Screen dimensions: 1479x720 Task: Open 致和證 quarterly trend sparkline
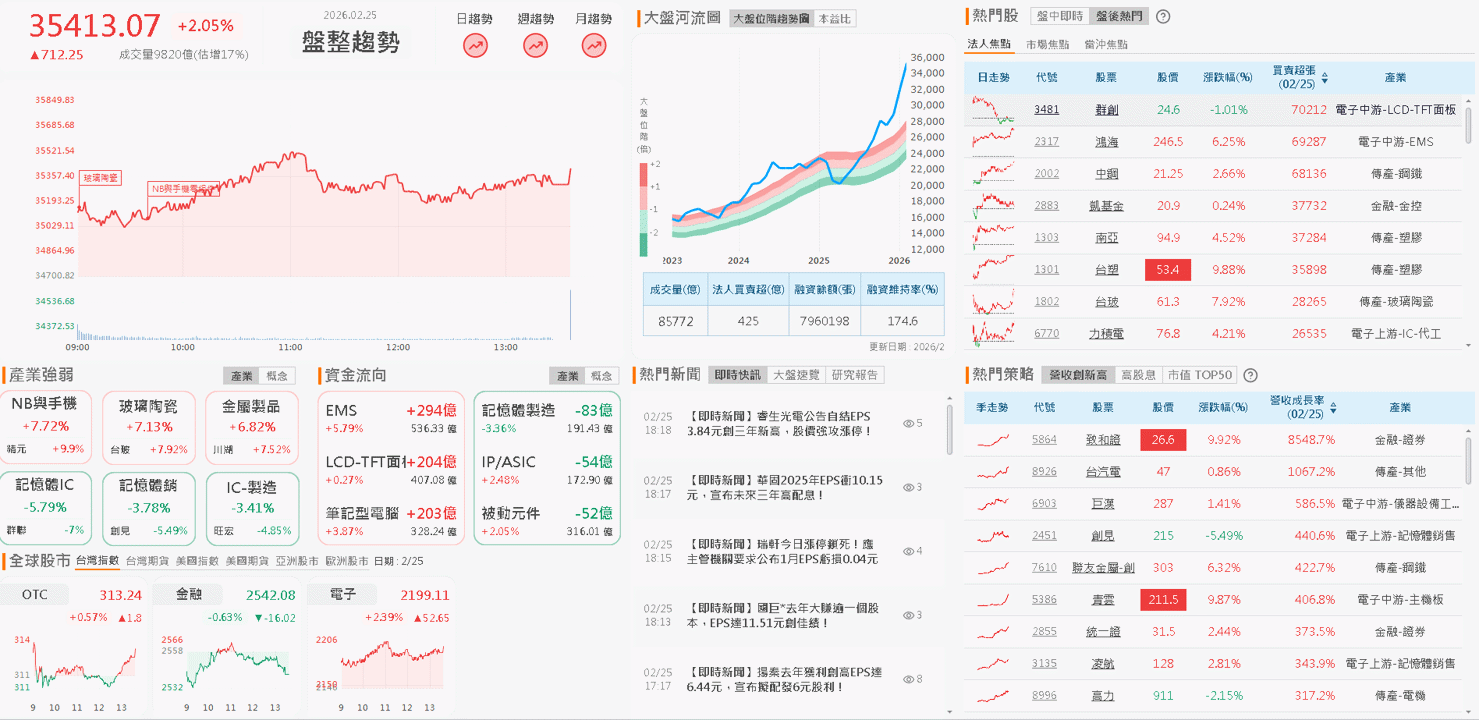[993, 440]
